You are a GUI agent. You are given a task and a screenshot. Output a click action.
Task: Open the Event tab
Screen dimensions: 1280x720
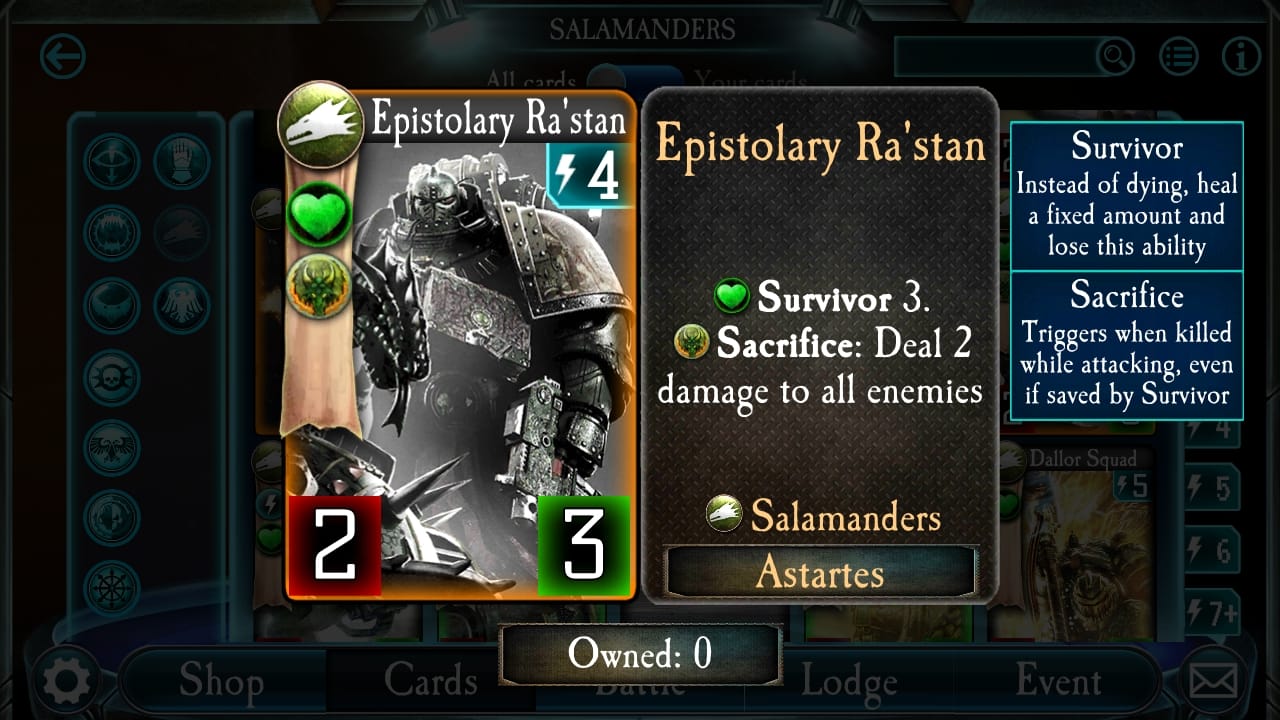coord(1058,681)
